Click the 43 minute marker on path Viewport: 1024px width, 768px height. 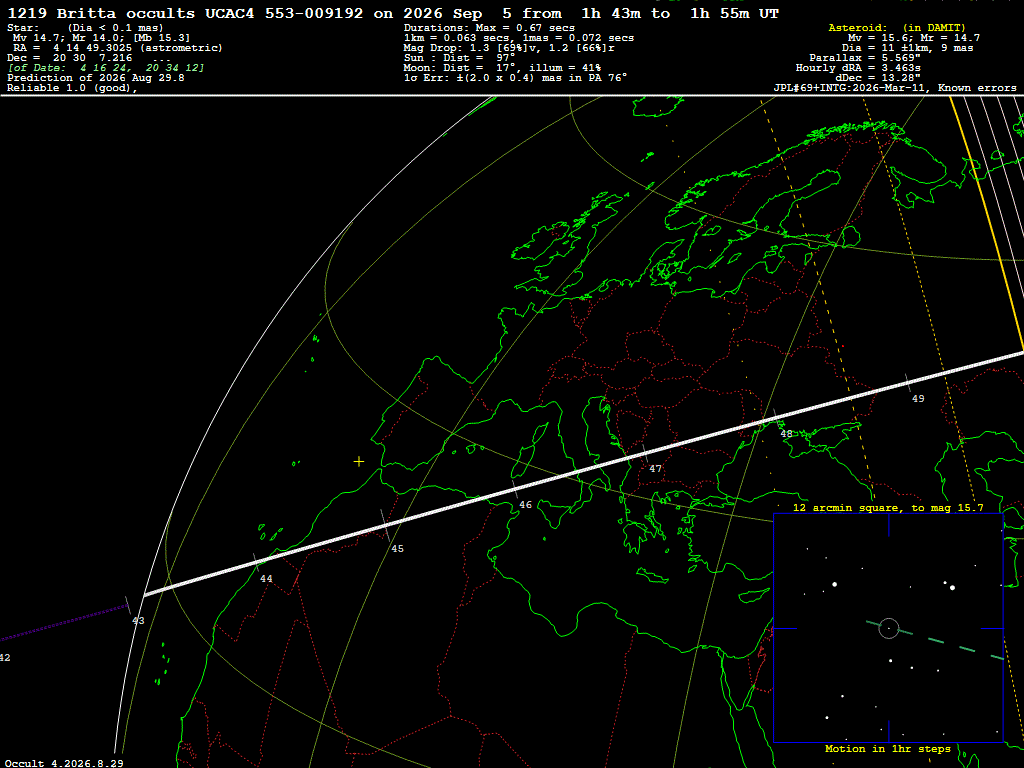tap(138, 620)
